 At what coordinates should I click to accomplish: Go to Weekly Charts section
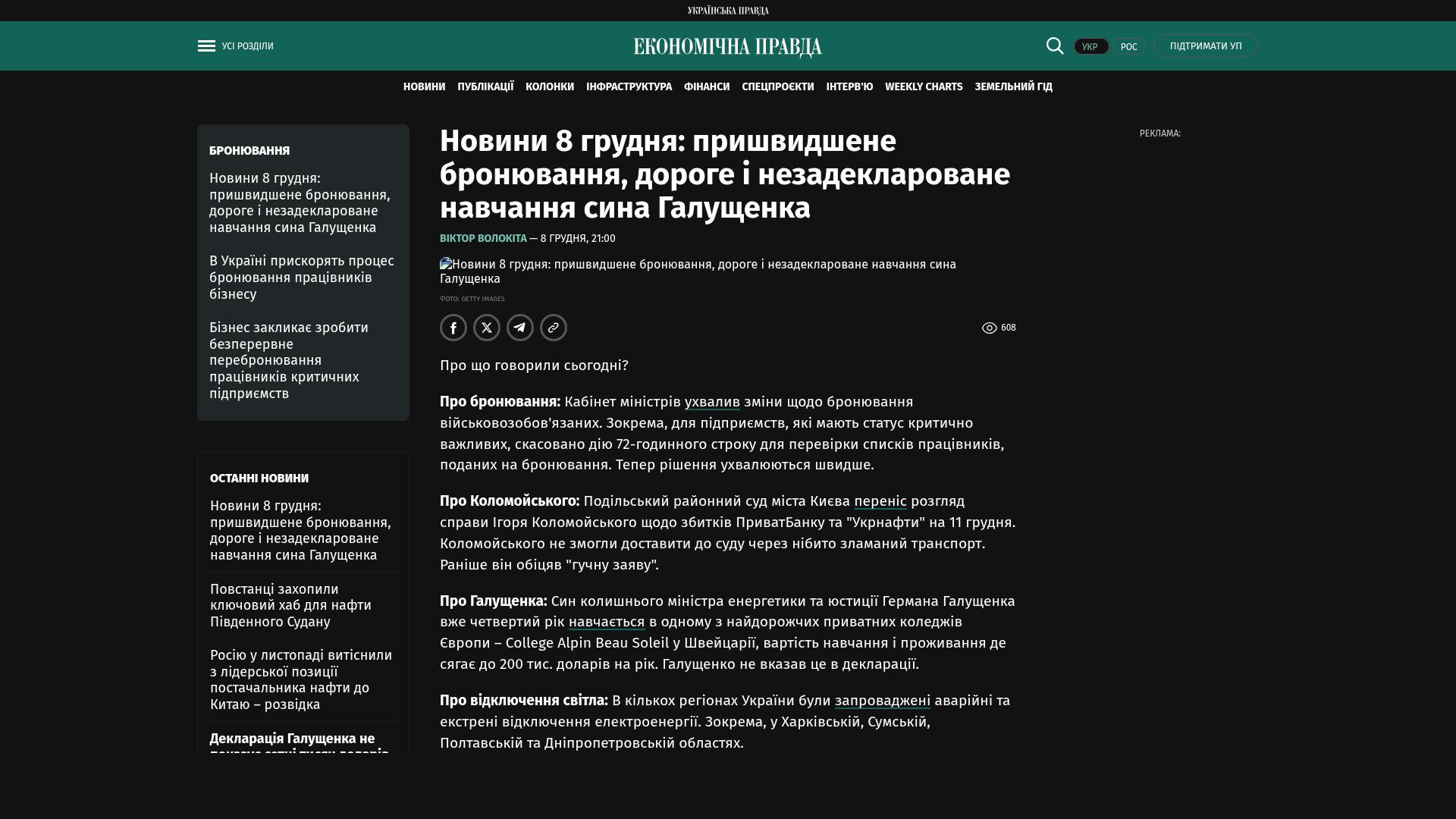(x=924, y=87)
